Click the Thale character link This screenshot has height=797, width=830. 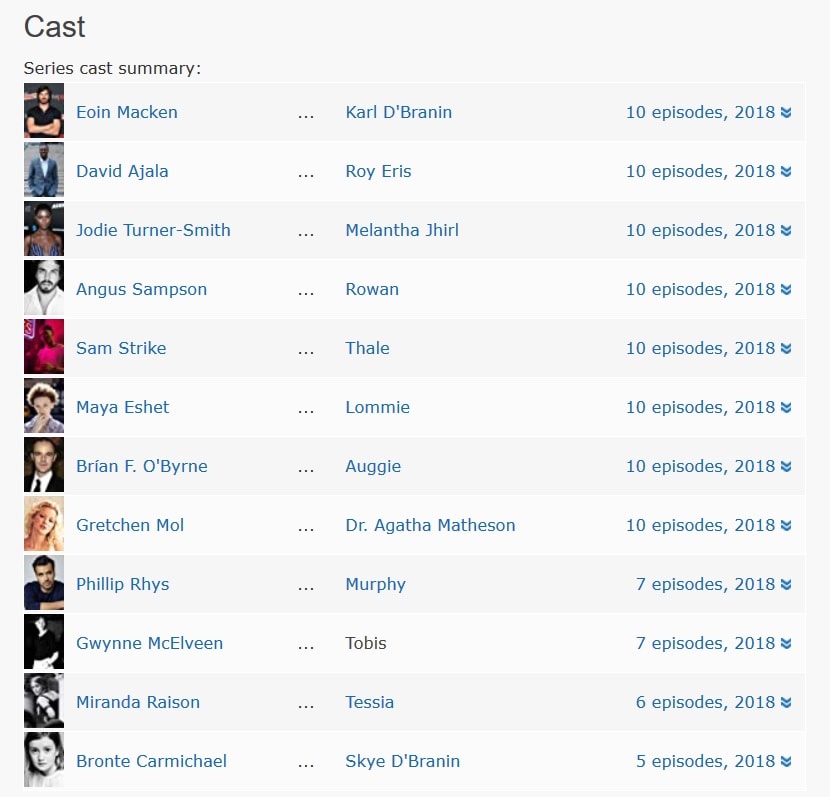pyautogui.click(x=367, y=348)
